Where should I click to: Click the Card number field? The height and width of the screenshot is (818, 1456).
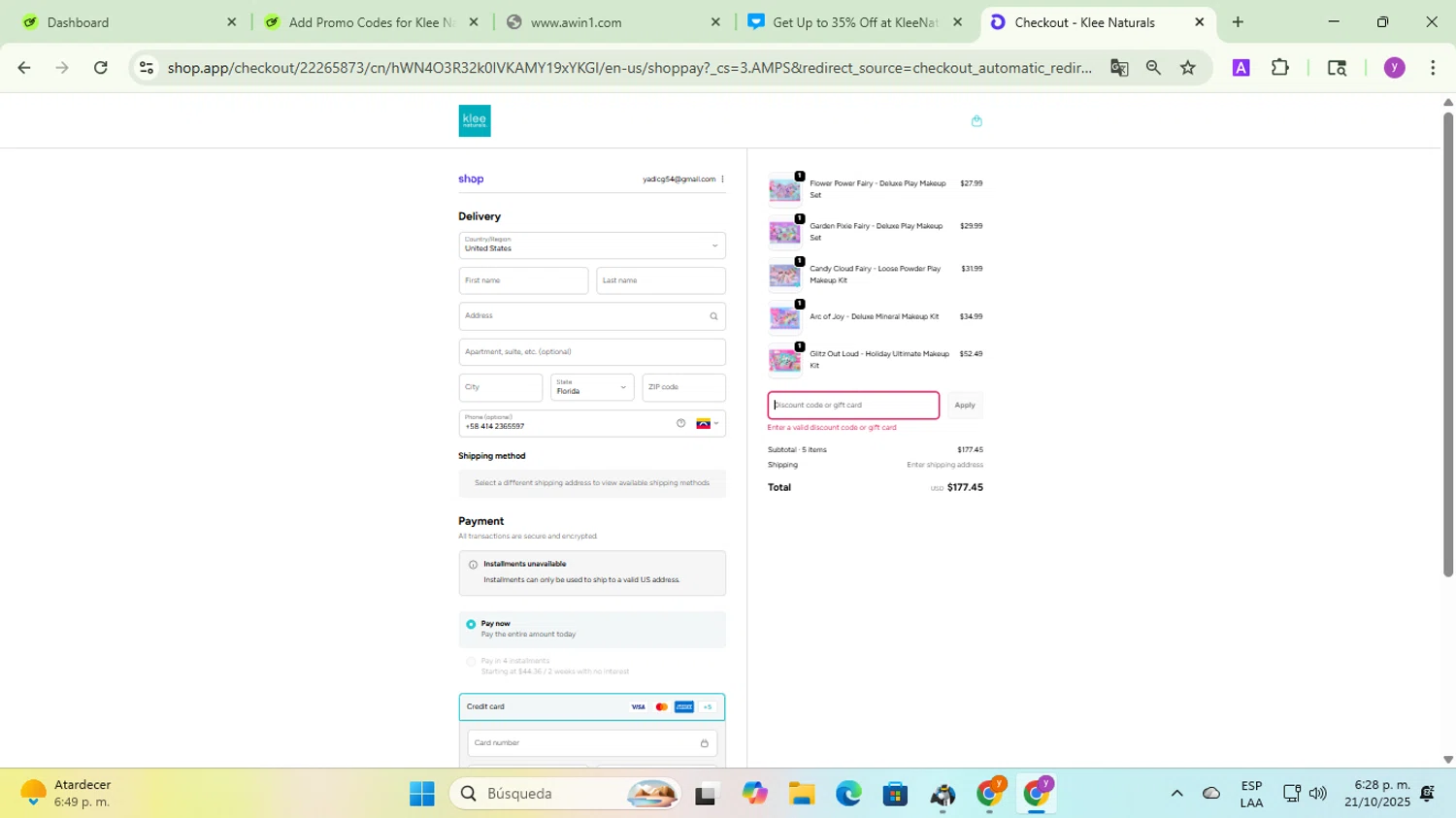592,743
